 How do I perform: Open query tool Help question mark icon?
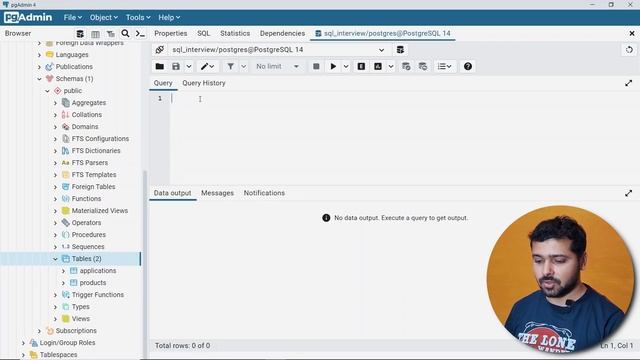pyautogui.click(x=468, y=66)
